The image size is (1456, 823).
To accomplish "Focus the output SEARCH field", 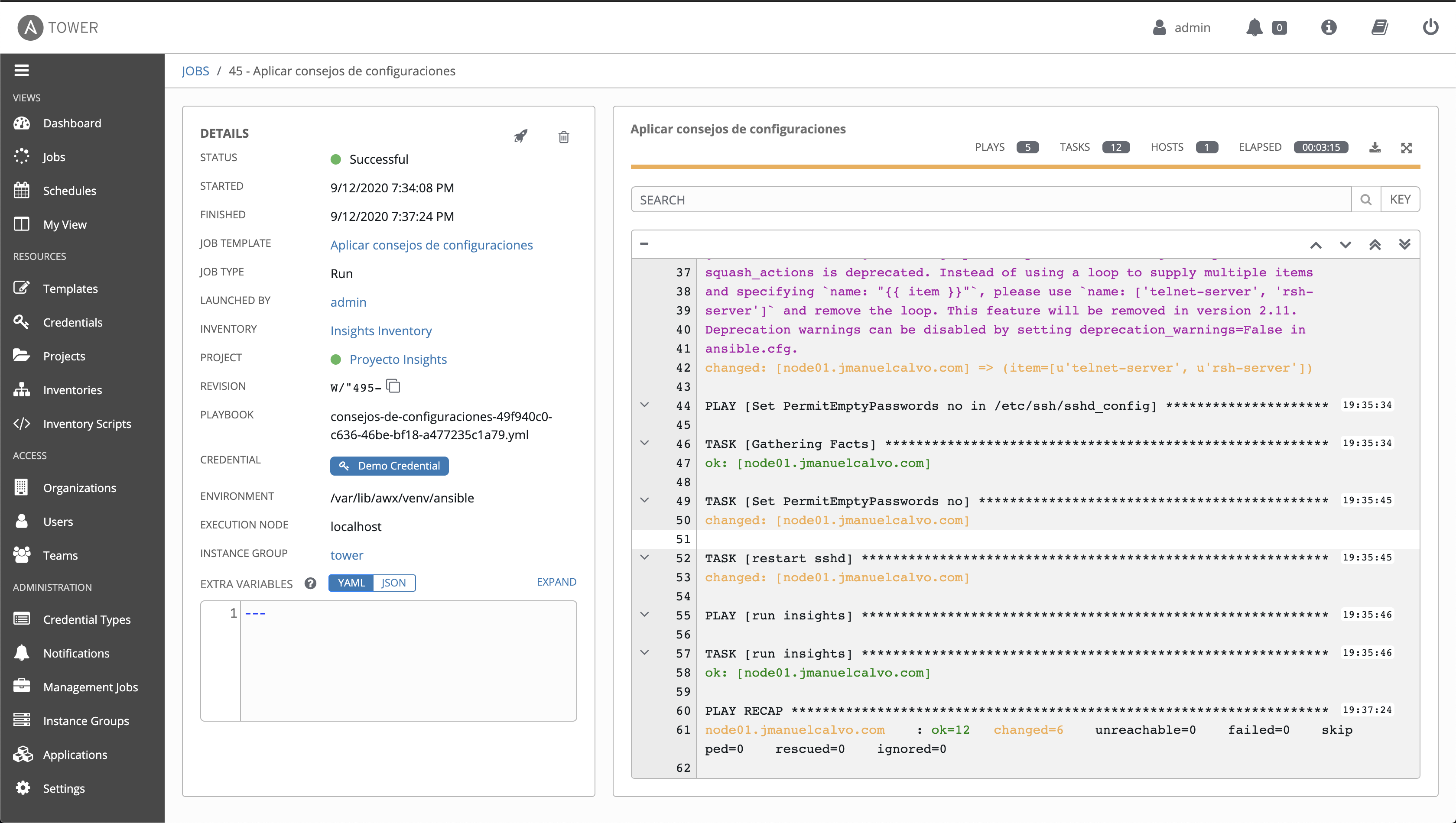I will pyautogui.click(x=991, y=200).
